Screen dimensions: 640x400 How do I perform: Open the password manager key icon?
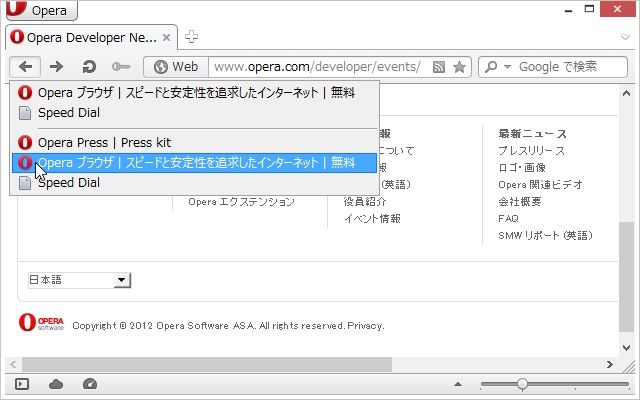coord(121,67)
